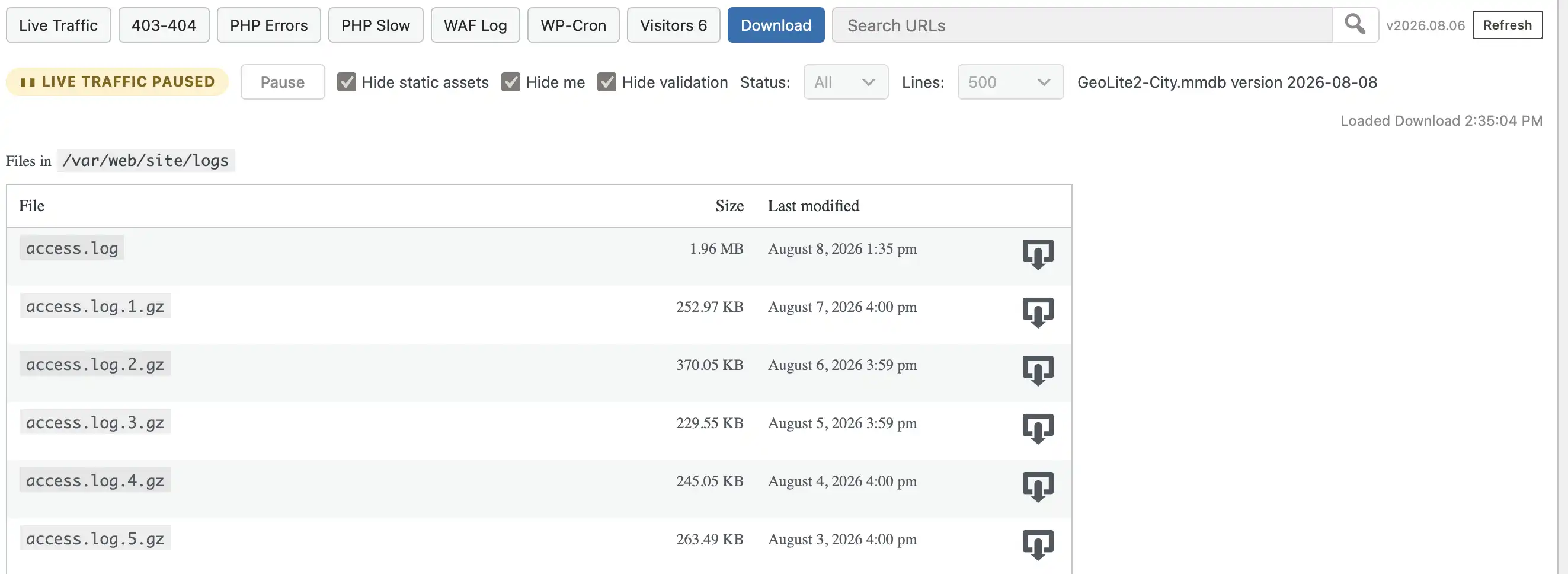Screen dimensions: 1568x574
Task: Click the 263.49 KB size value
Action: coord(710,539)
